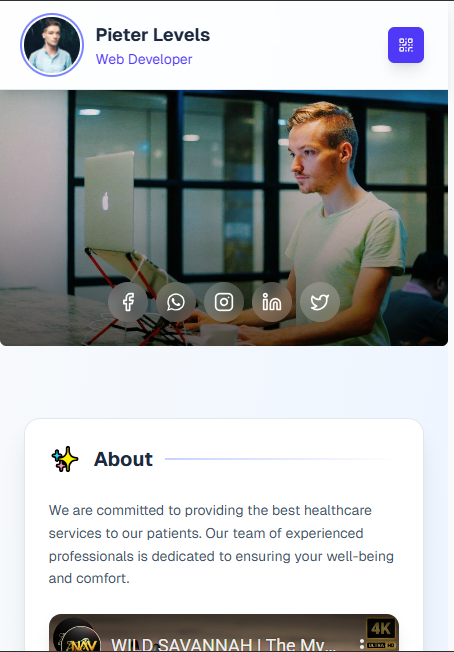The image size is (454, 652).
Task: Click the embedded WILD SAVANNAH video thumbnail
Action: [x=224, y=633]
